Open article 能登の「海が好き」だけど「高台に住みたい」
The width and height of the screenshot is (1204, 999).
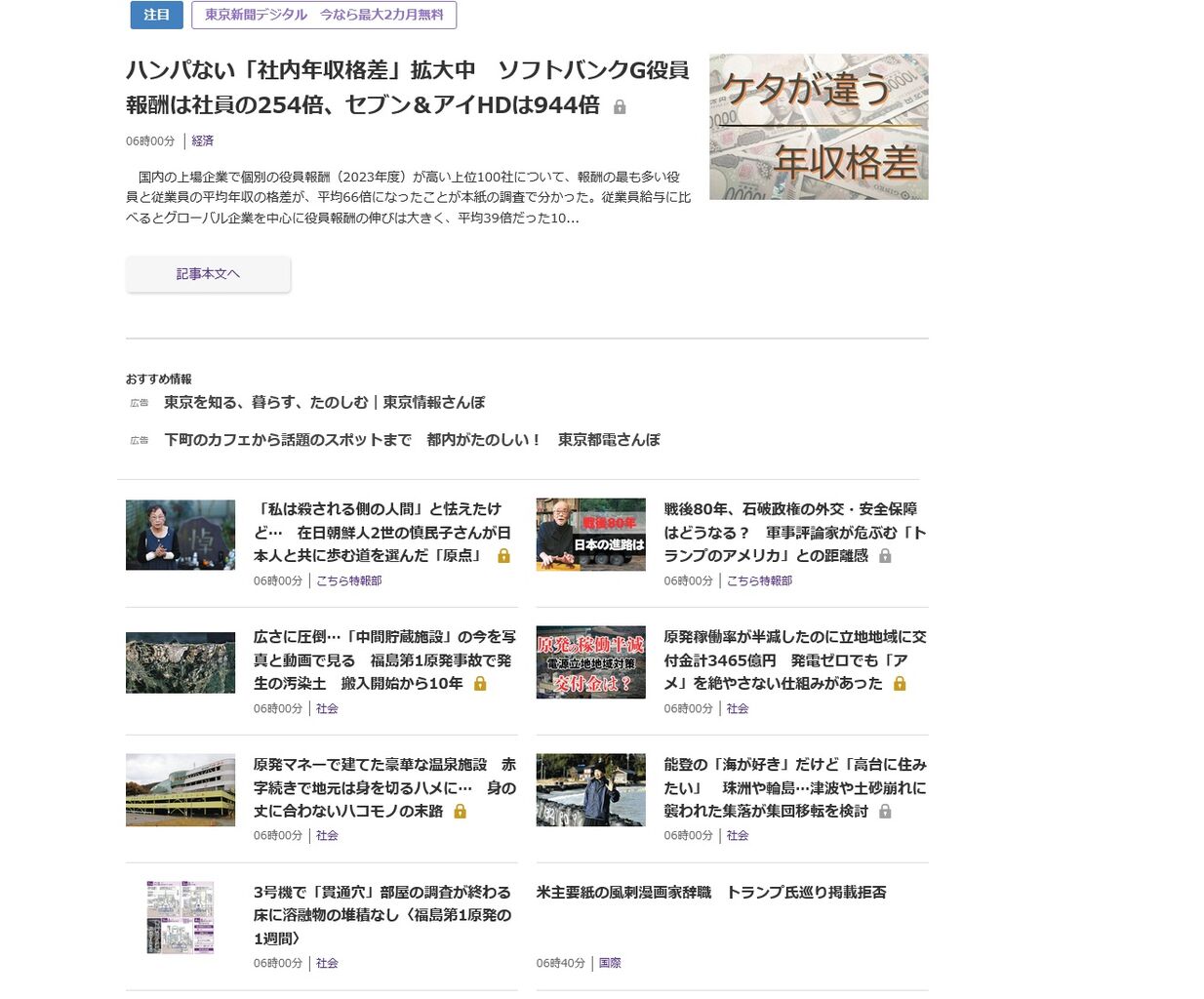pyautogui.click(x=794, y=787)
